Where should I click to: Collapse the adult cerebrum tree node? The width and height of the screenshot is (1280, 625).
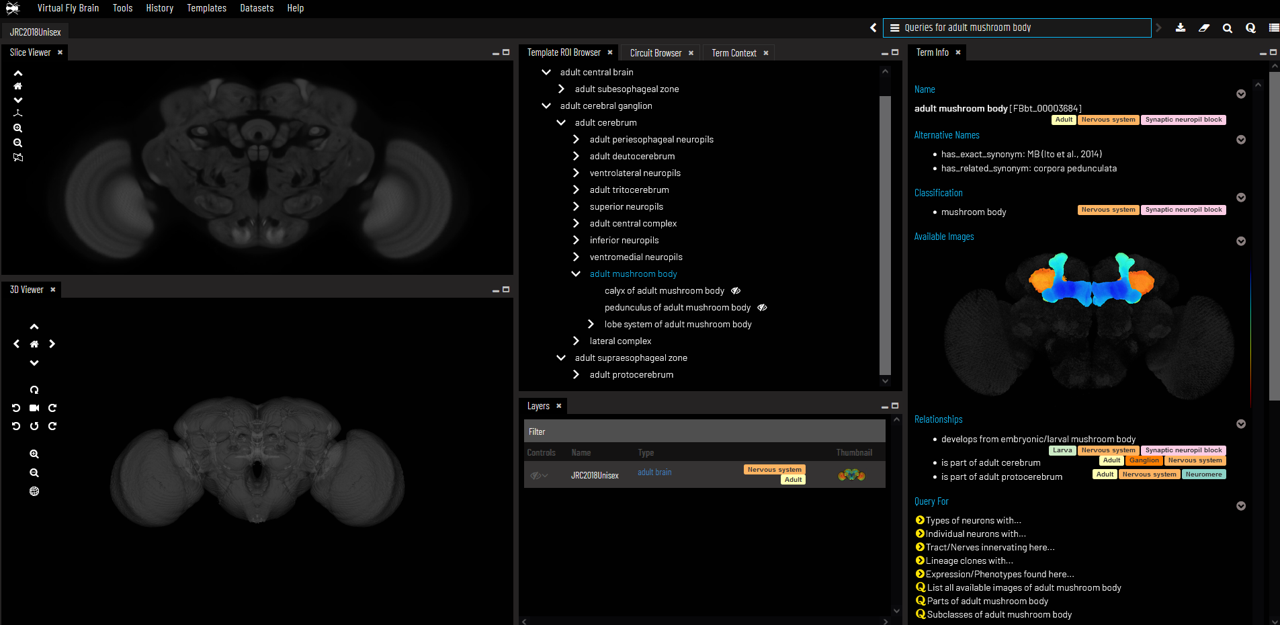[x=561, y=123]
